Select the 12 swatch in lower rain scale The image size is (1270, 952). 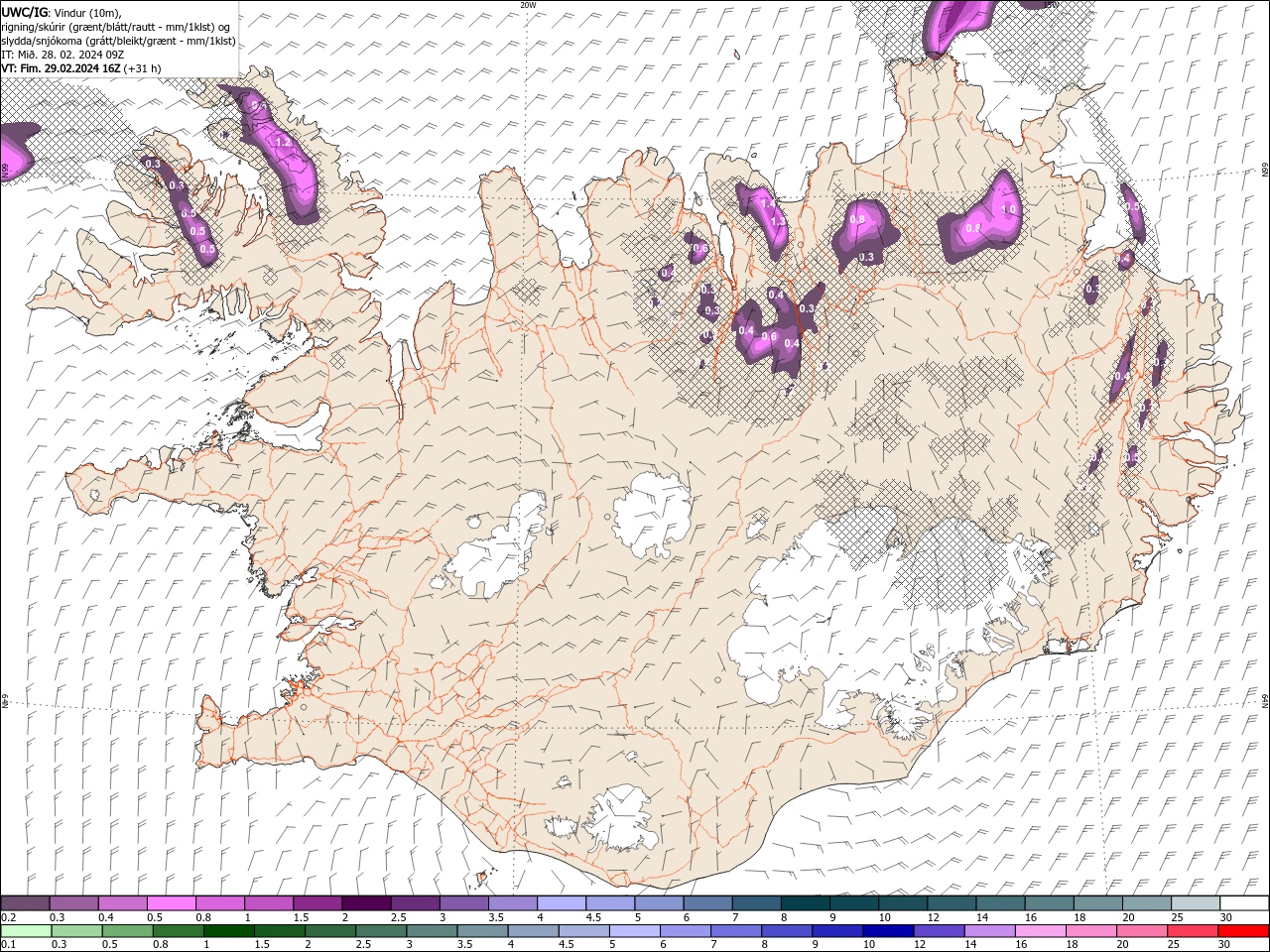pyautogui.click(x=938, y=931)
